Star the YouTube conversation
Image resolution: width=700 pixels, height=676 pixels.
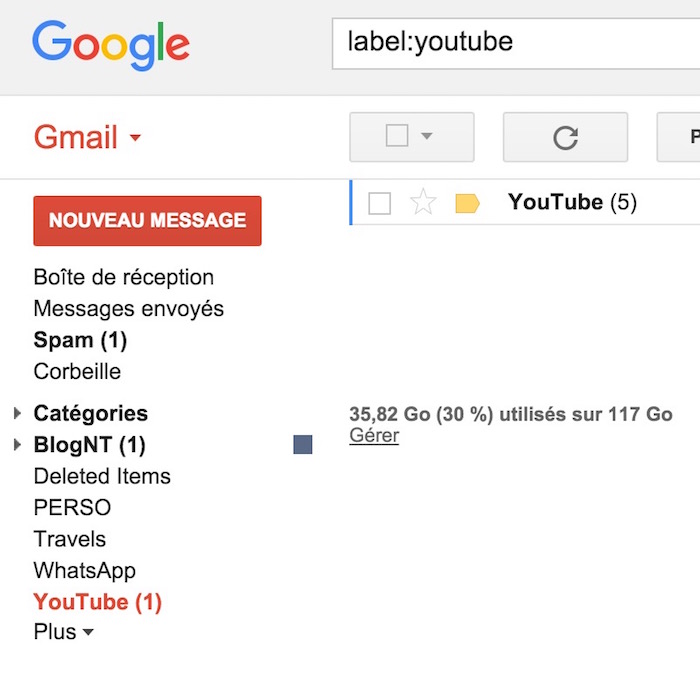click(x=424, y=203)
